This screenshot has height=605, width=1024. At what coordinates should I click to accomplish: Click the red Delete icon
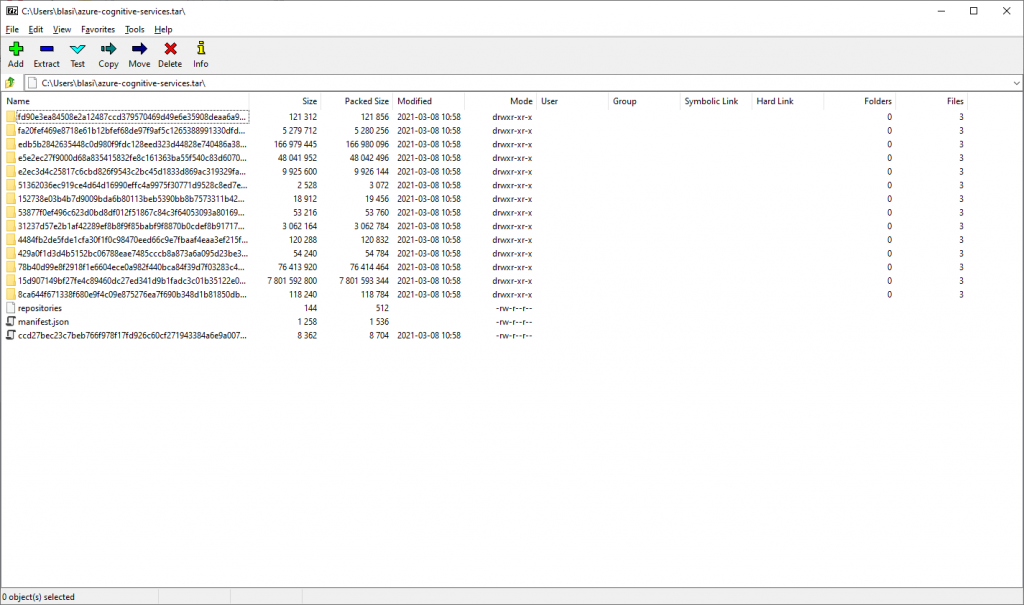point(170,54)
